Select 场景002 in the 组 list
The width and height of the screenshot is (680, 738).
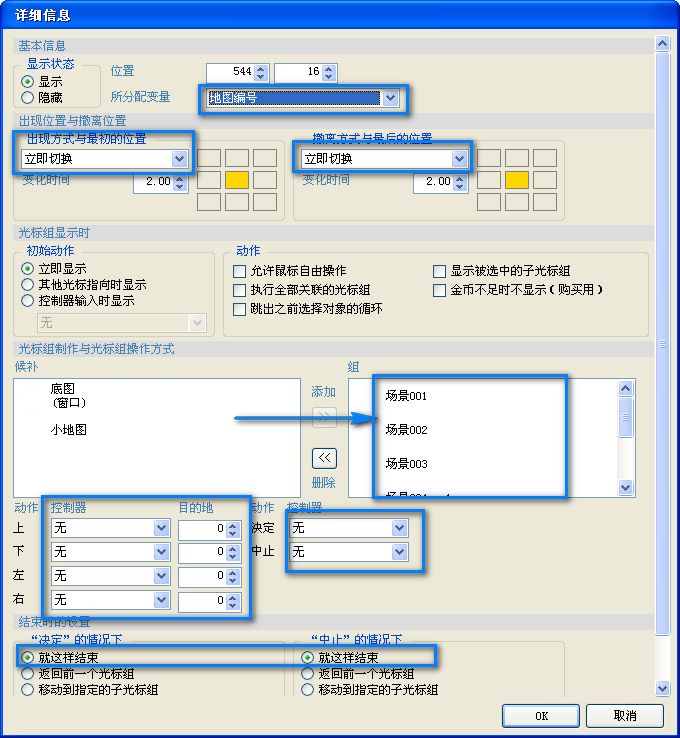406,430
